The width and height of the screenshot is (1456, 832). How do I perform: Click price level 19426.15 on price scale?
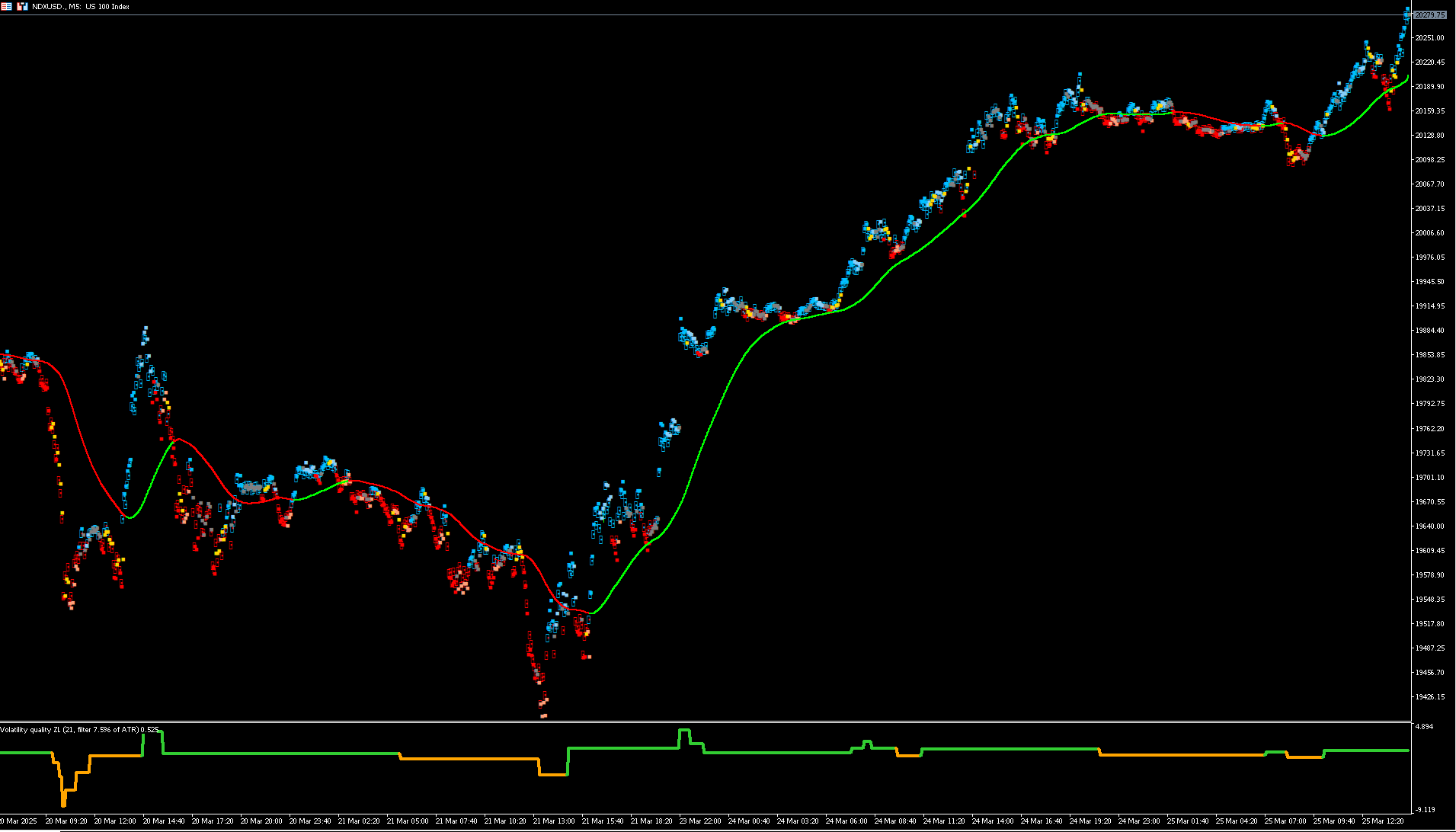tap(1429, 697)
